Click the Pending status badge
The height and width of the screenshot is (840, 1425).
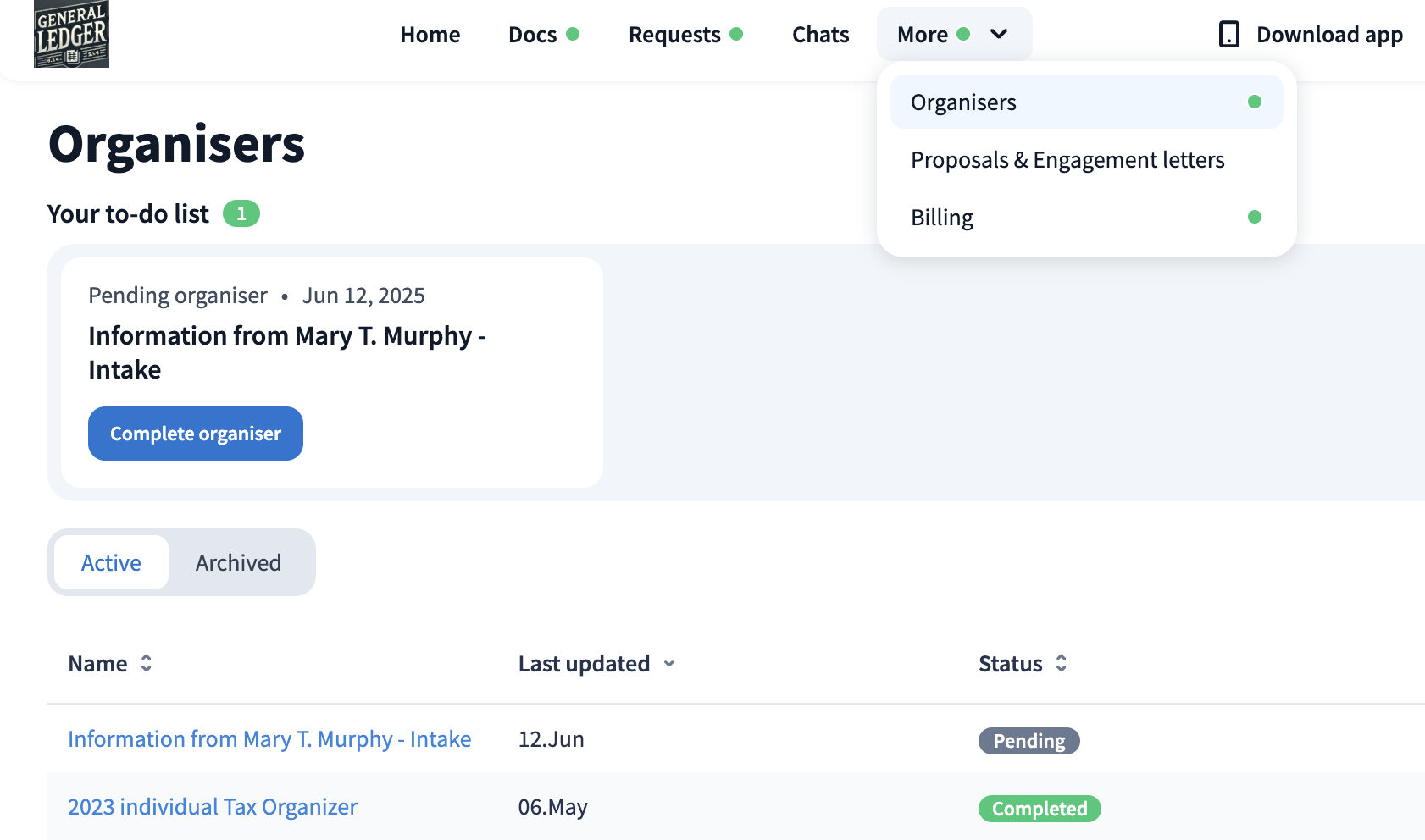(x=1029, y=741)
